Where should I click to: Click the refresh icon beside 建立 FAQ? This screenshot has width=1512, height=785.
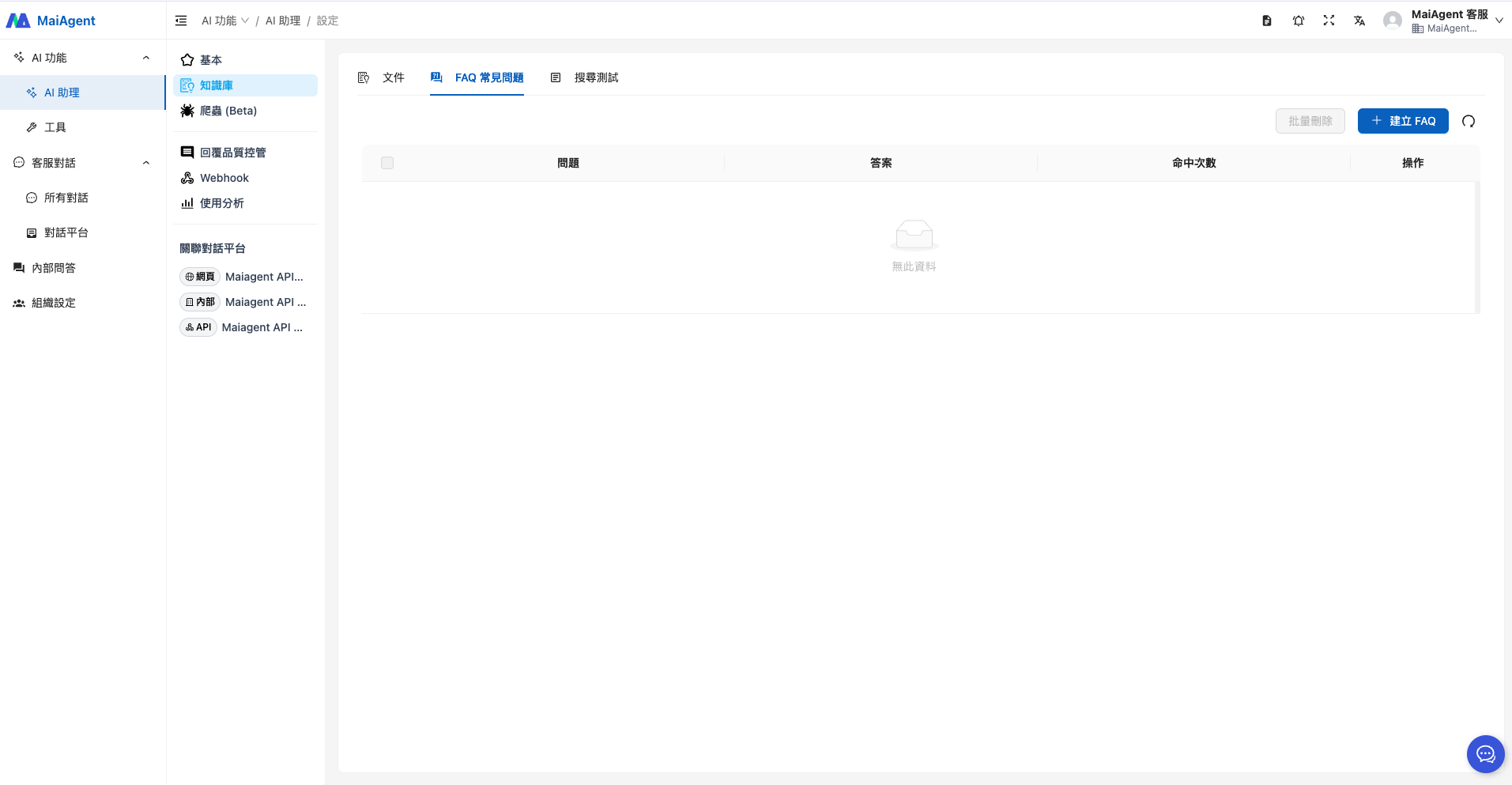point(1469,121)
